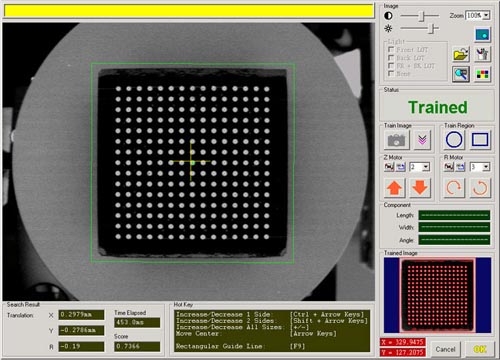Viewport: 500px width, 360px height.
Task: Enable the Back LOT light checkbox
Action: coord(391,58)
